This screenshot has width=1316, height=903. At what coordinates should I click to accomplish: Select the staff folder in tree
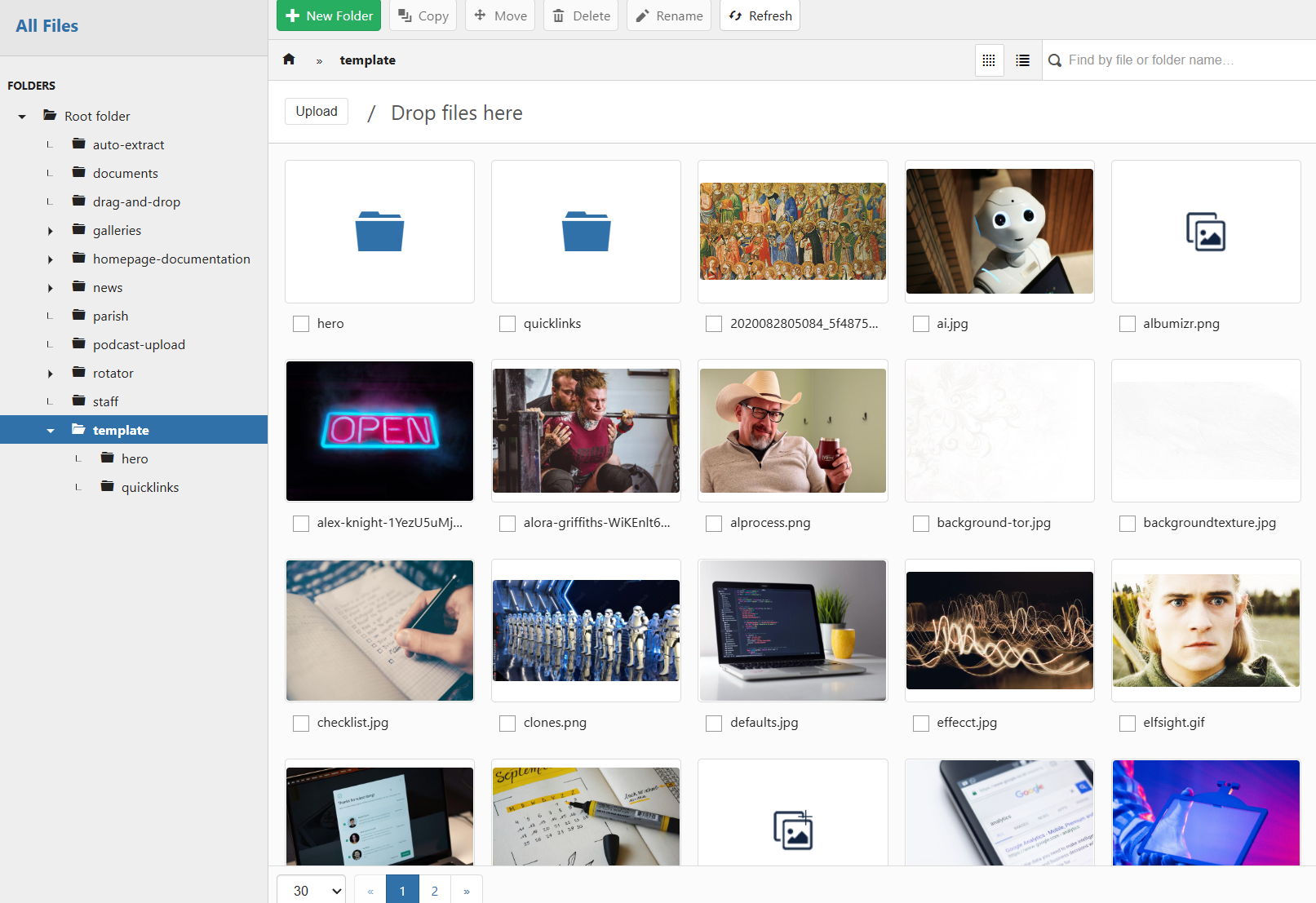click(x=105, y=401)
